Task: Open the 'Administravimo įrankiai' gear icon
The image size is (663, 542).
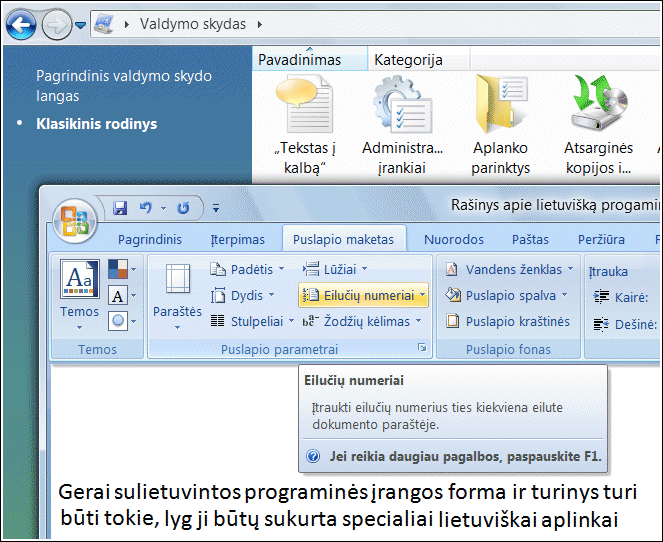Action: click(402, 104)
